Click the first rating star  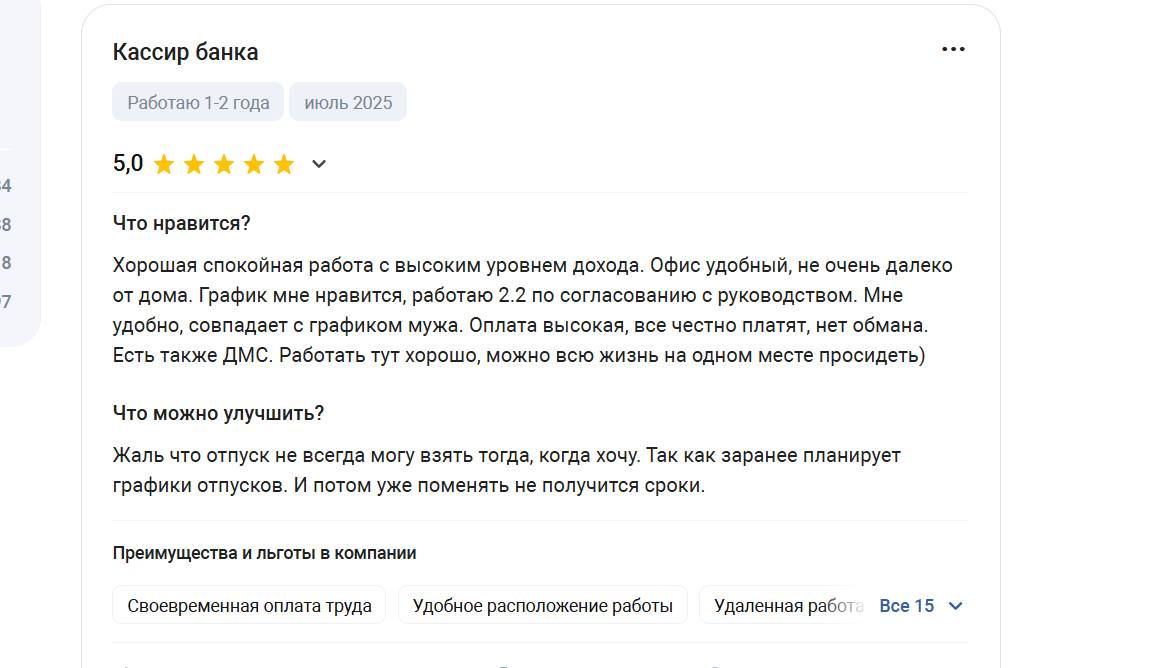point(164,164)
